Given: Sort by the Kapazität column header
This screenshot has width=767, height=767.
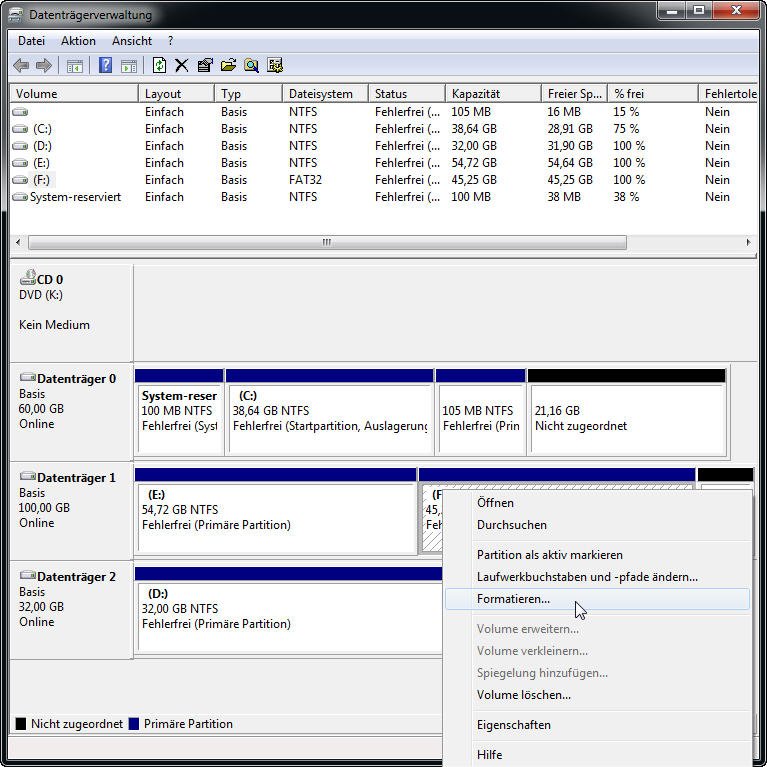Looking at the screenshot, I should coord(493,93).
